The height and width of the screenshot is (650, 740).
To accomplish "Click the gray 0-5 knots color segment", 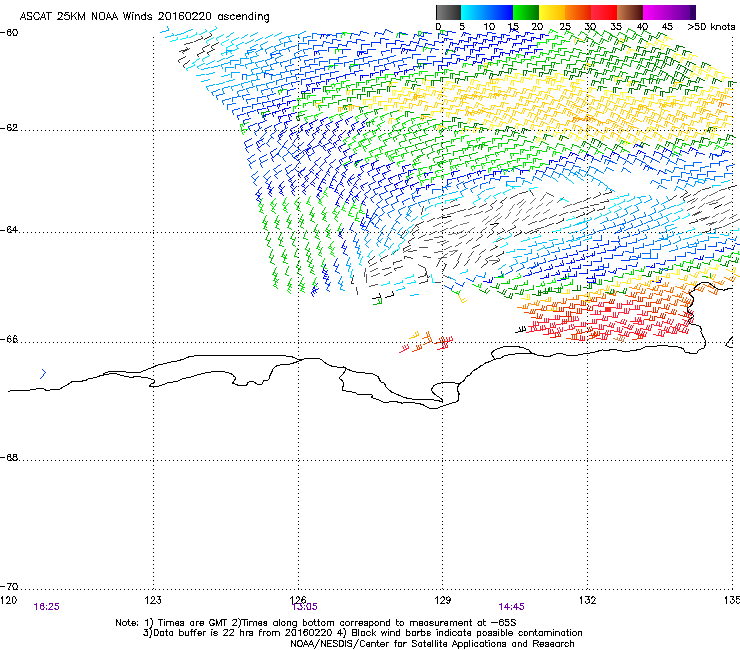I will [x=448, y=12].
